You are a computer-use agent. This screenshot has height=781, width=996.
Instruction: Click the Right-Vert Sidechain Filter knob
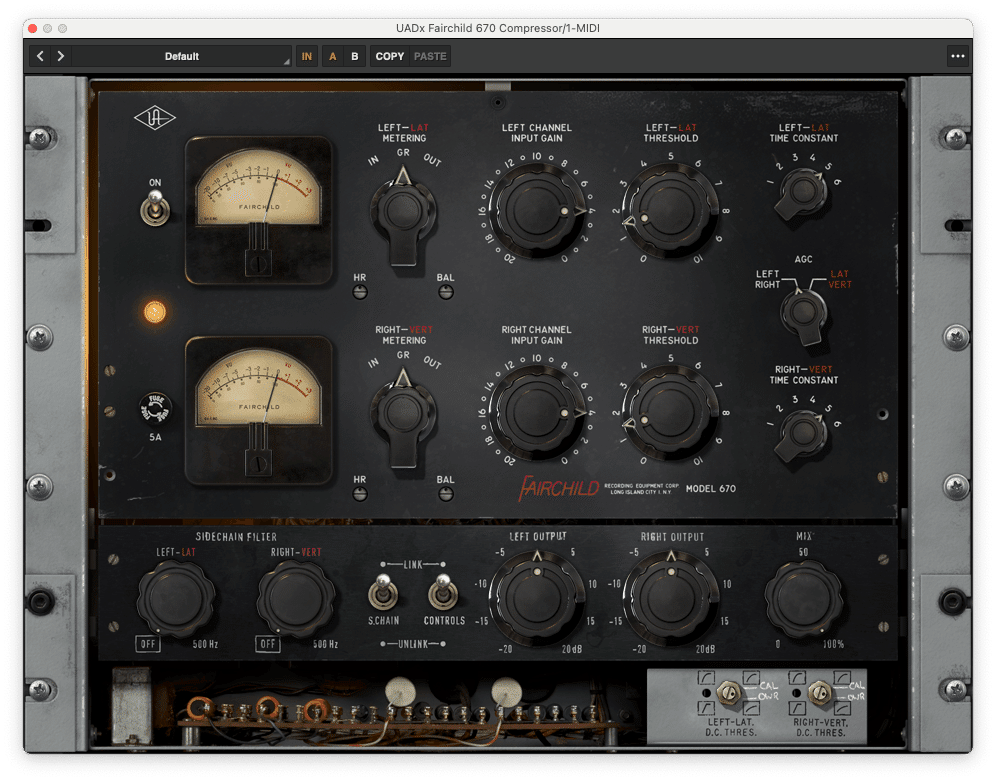tap(296, 598)
